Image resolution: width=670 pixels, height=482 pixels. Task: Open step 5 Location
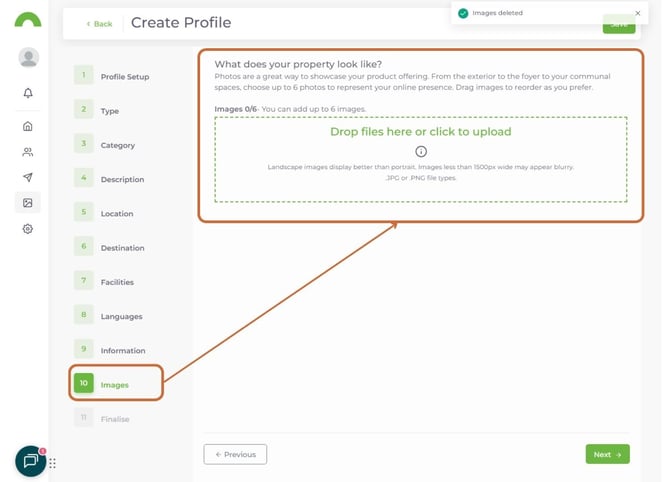click(x=116, y=214)
